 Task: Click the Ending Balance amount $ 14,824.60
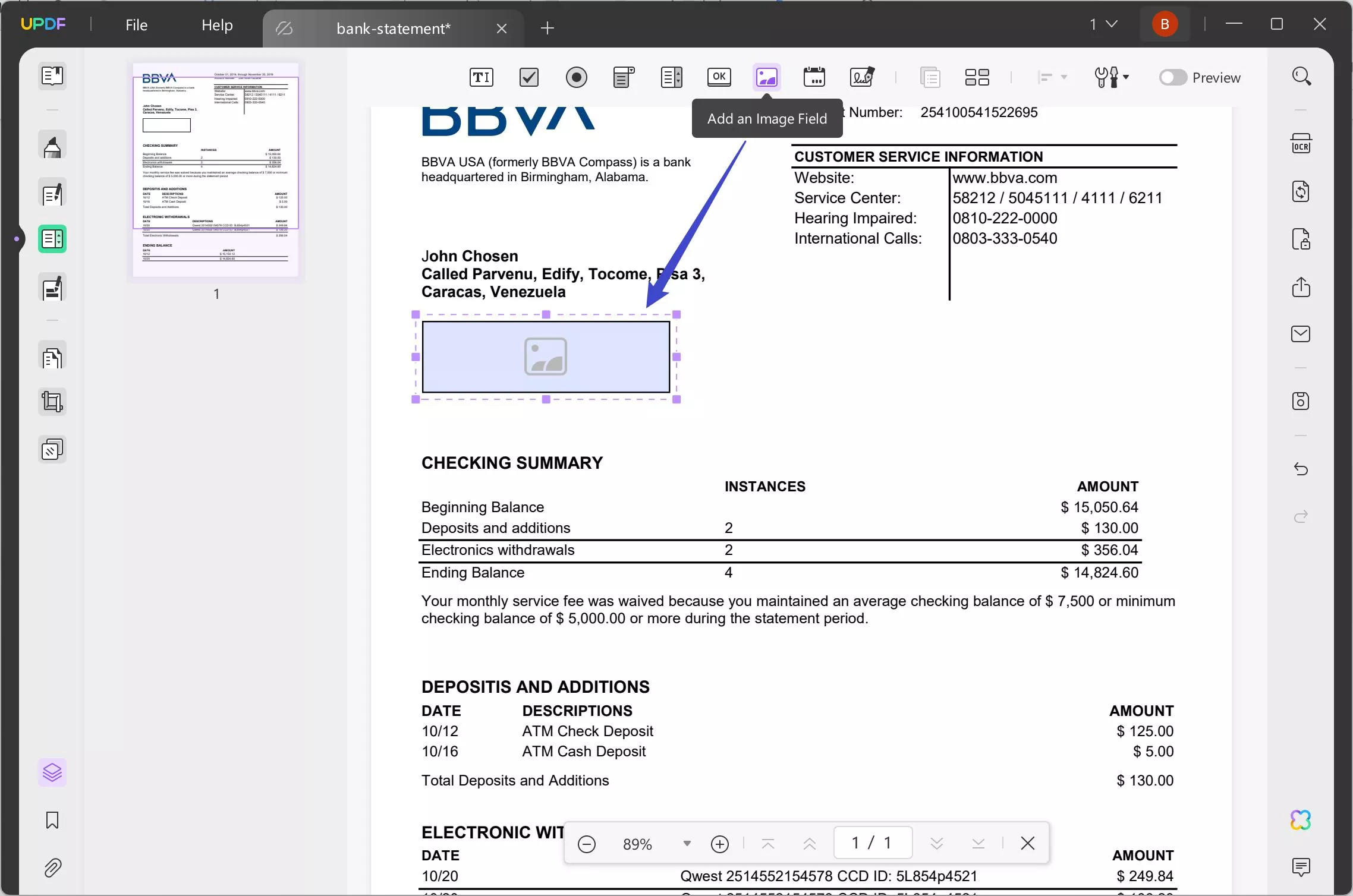(1099, 573)
